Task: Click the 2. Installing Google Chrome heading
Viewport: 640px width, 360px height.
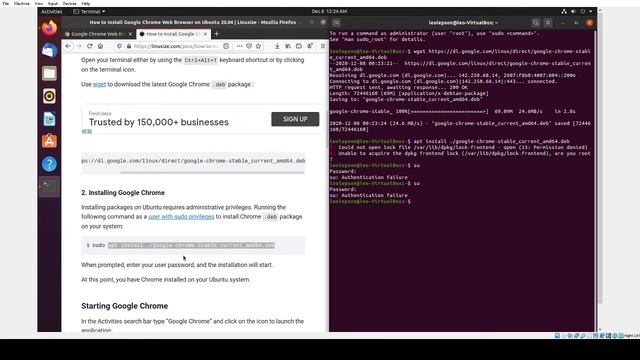Action: (123, 193)
